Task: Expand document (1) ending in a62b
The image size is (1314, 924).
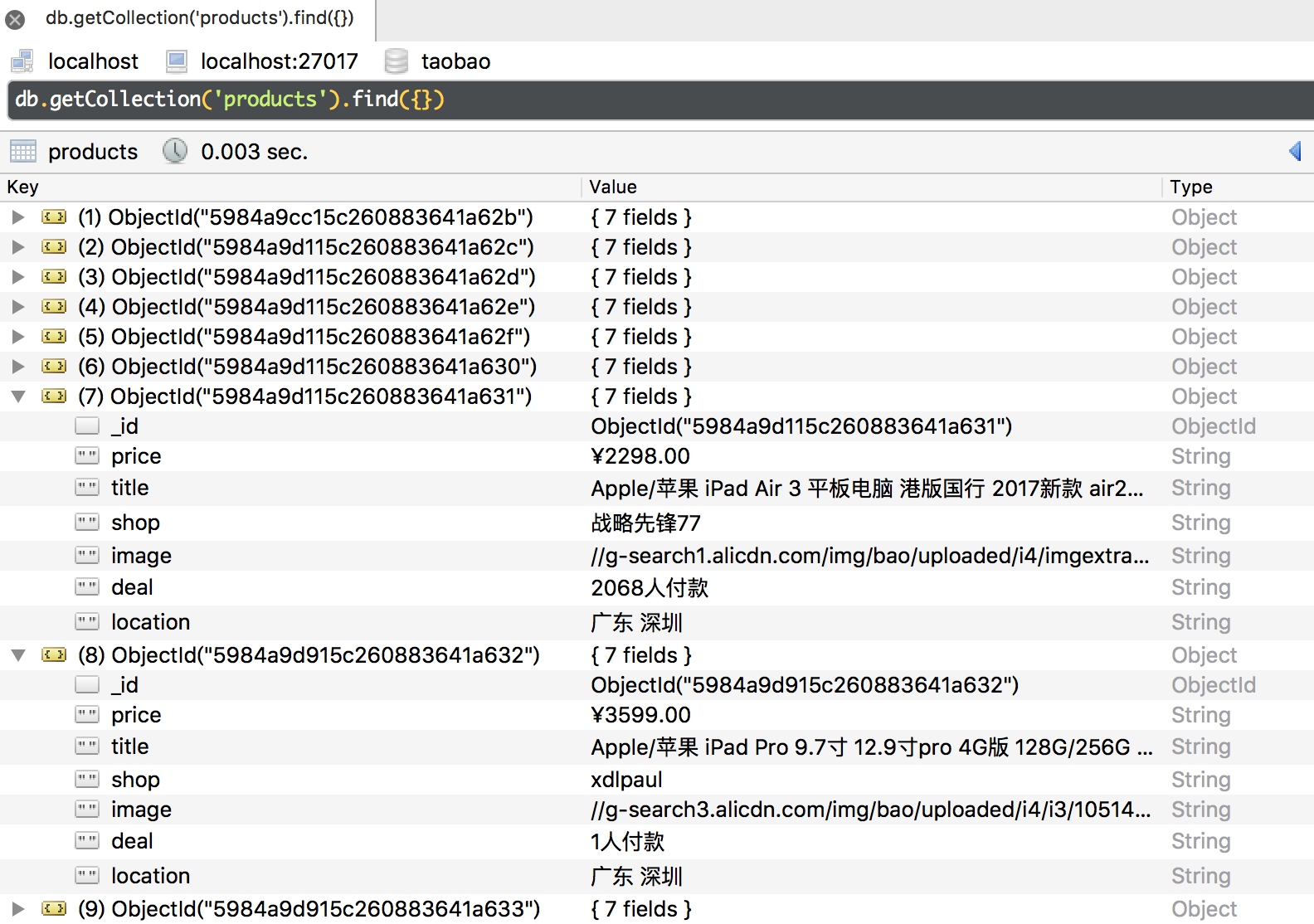Action: (18, 217)
